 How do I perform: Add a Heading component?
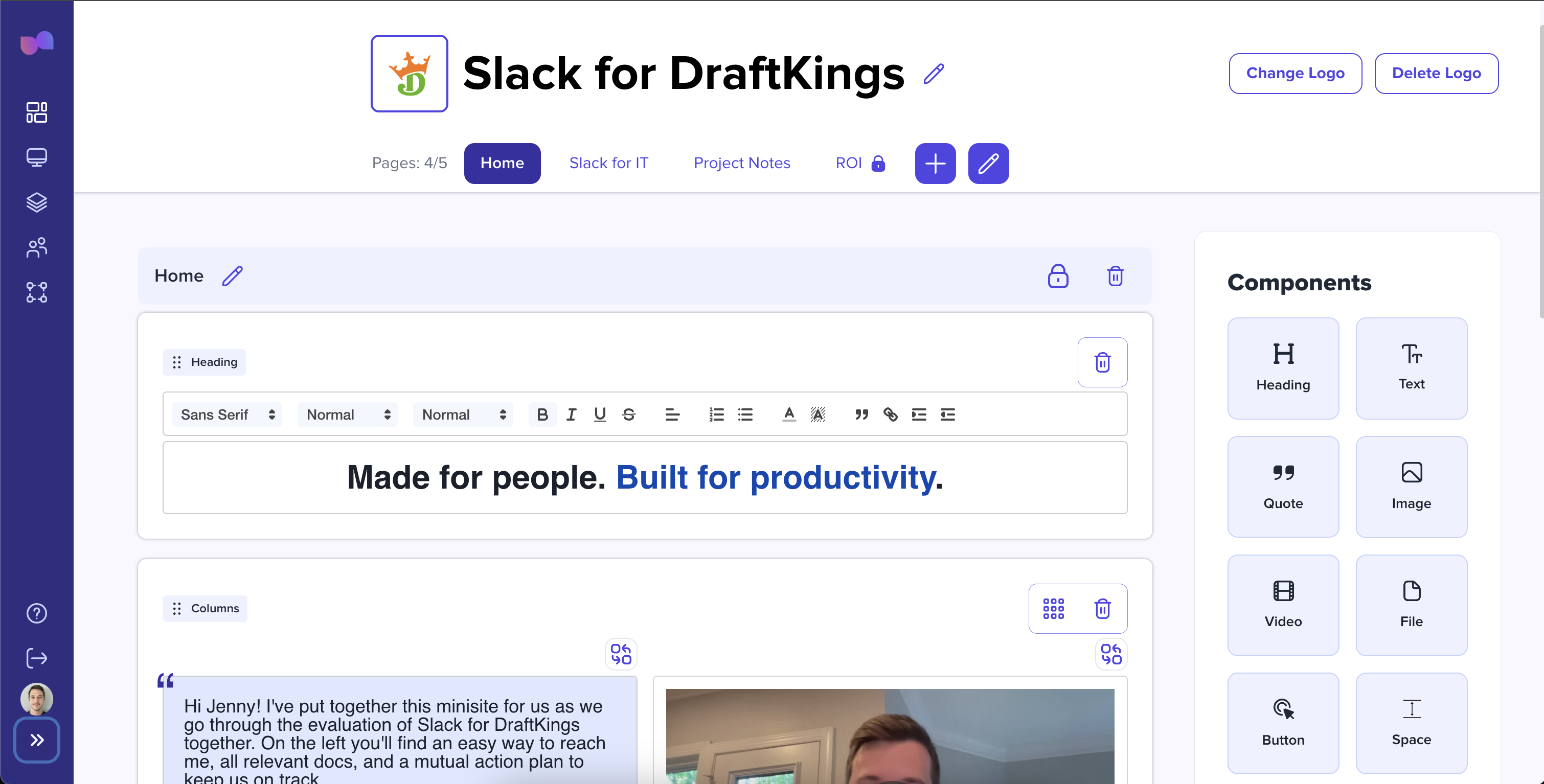pyautogui.click(x=1283, y=368)
